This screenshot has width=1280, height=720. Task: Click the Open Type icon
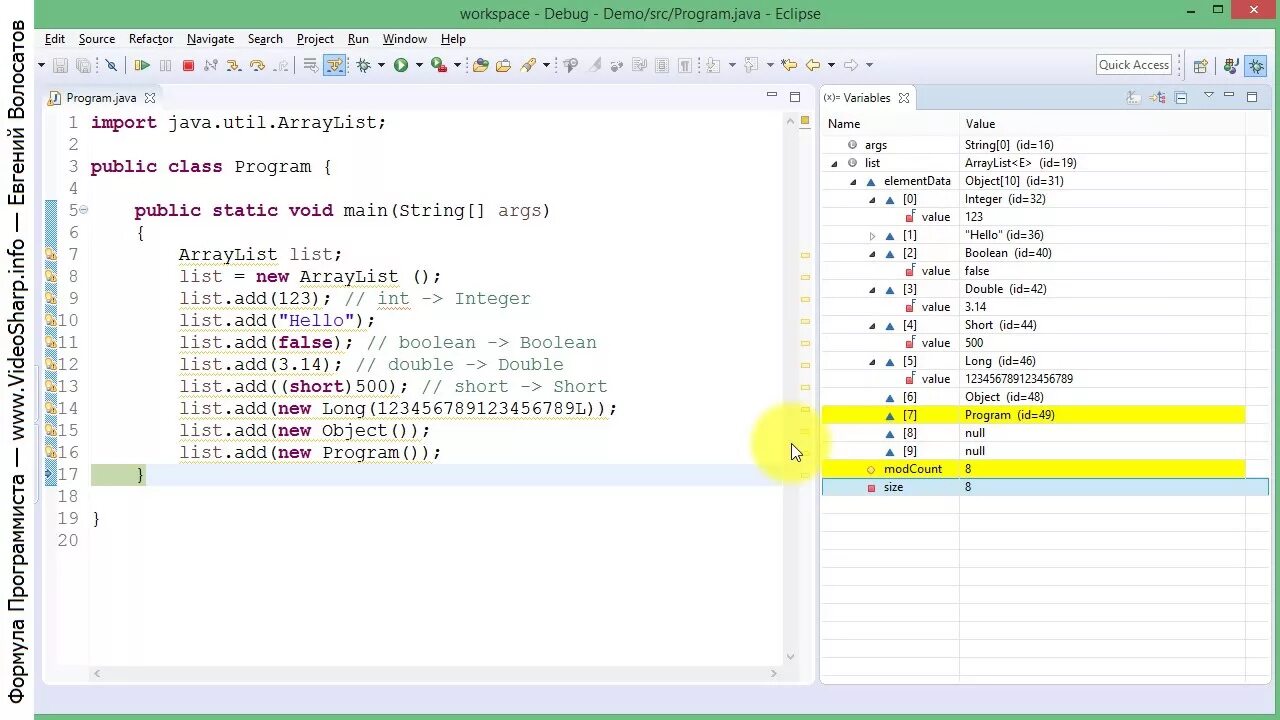(480, 65)
